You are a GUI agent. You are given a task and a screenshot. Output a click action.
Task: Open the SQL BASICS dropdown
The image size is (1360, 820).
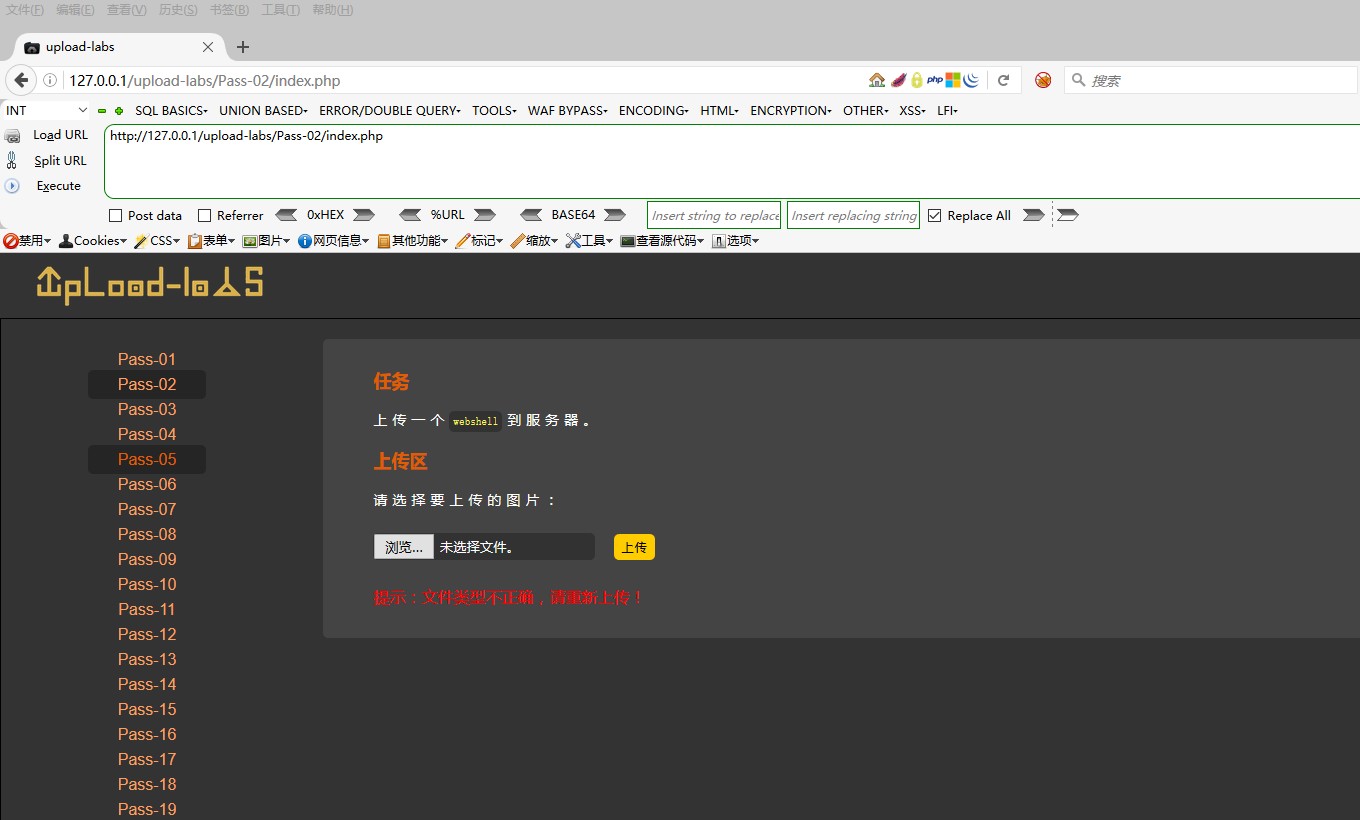tap(170, 110)
